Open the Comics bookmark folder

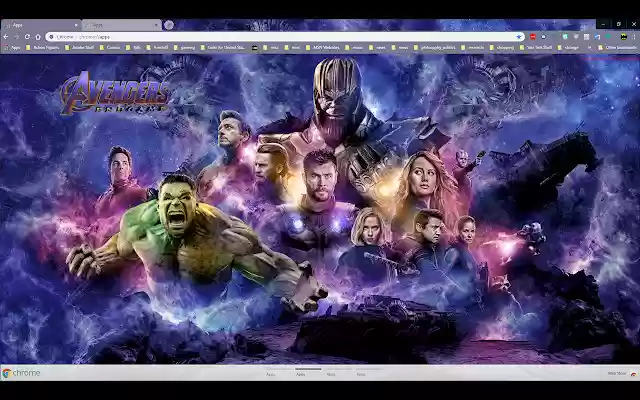click(110, 47)
